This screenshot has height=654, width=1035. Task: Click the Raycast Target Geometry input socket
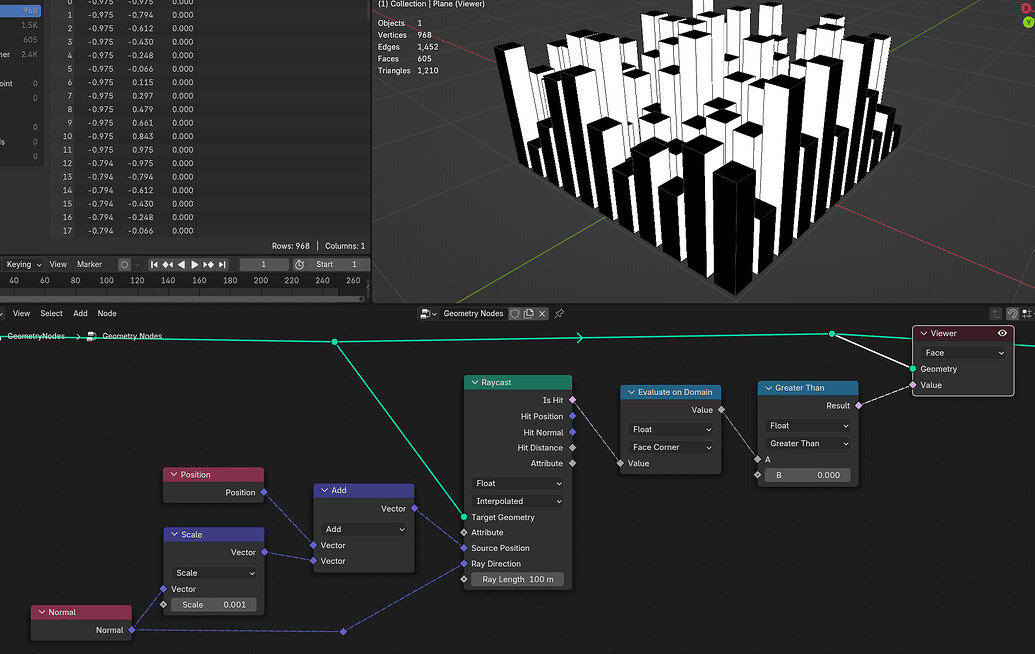pos(464,517)
